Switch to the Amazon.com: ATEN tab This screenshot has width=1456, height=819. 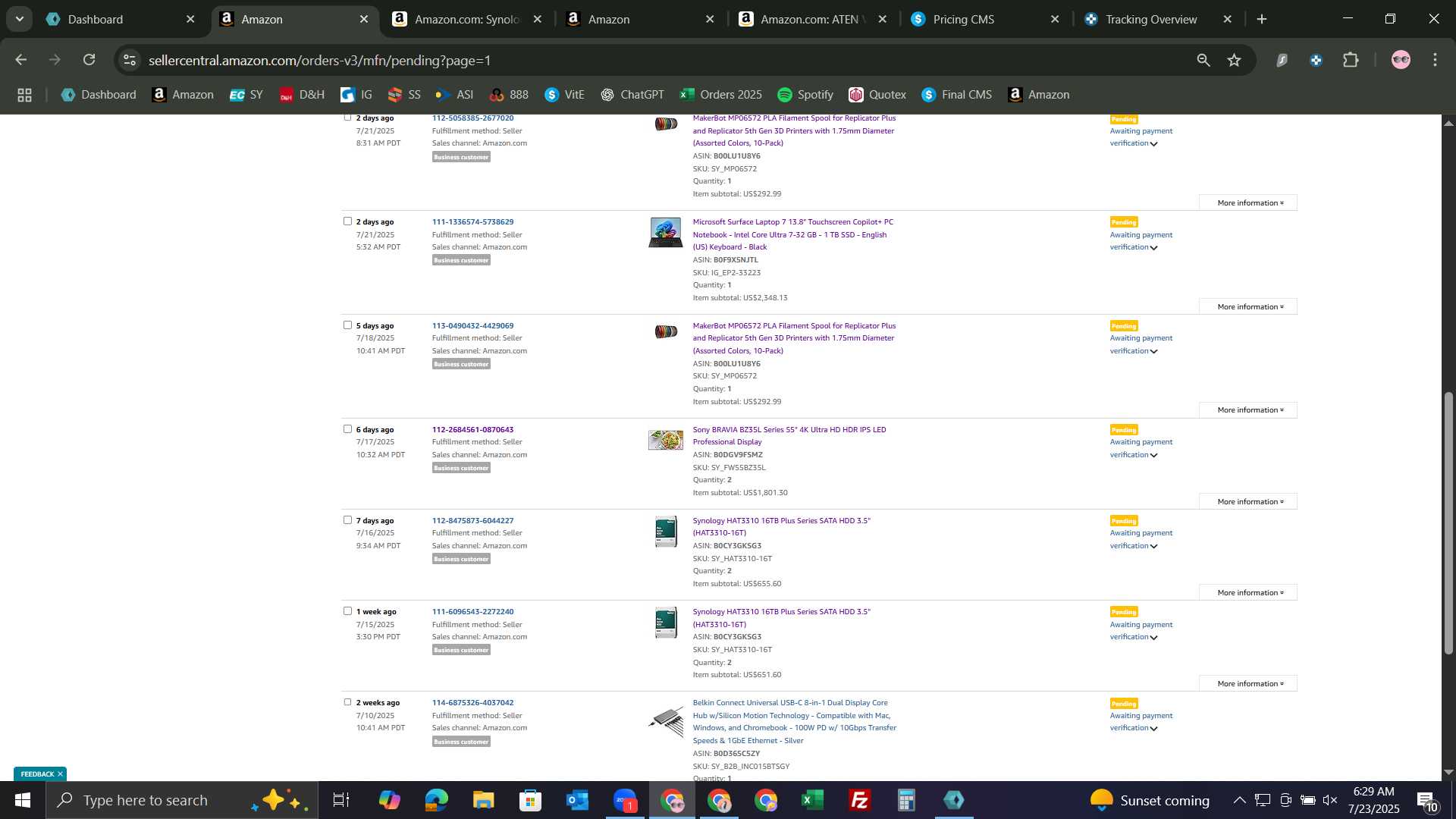[811, 19]
